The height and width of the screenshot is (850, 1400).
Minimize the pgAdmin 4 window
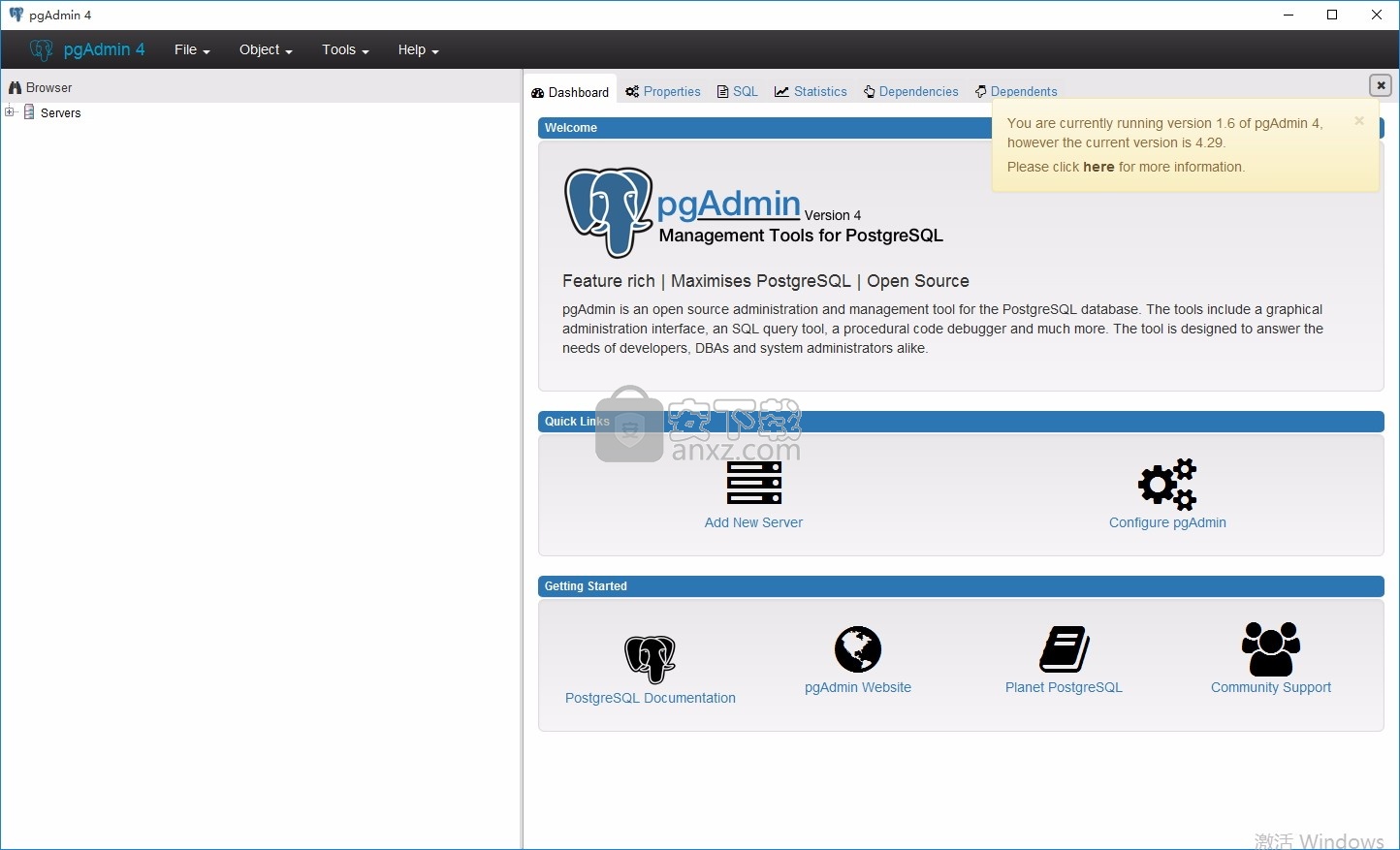pyautogui.click(x=1289, y=15)
